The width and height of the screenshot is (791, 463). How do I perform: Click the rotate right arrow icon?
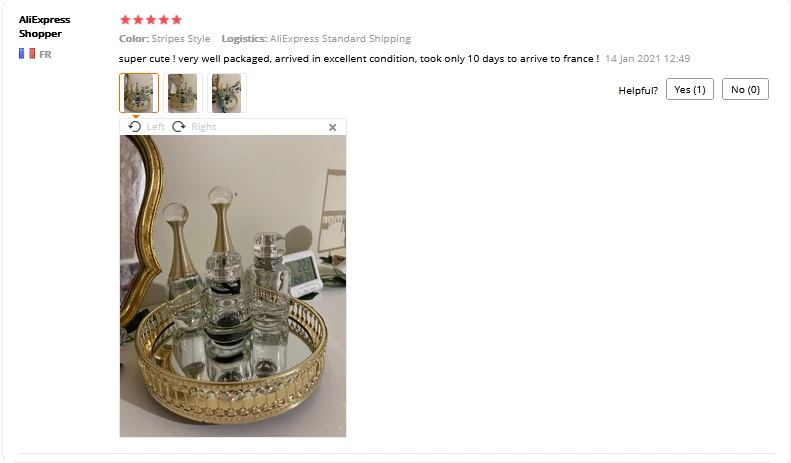(x=179, y=127)
